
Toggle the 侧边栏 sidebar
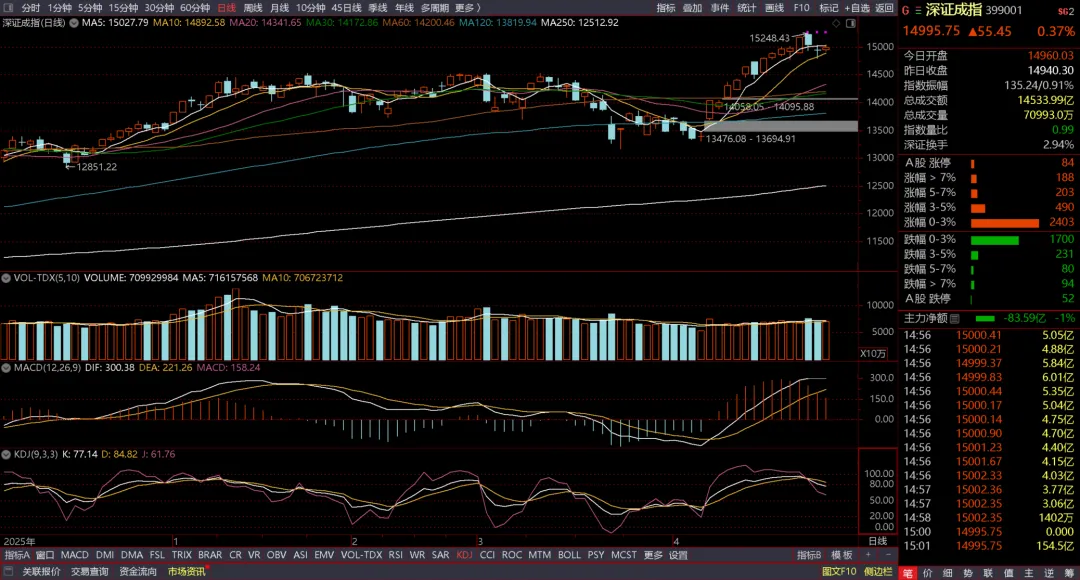click(878, 572)
